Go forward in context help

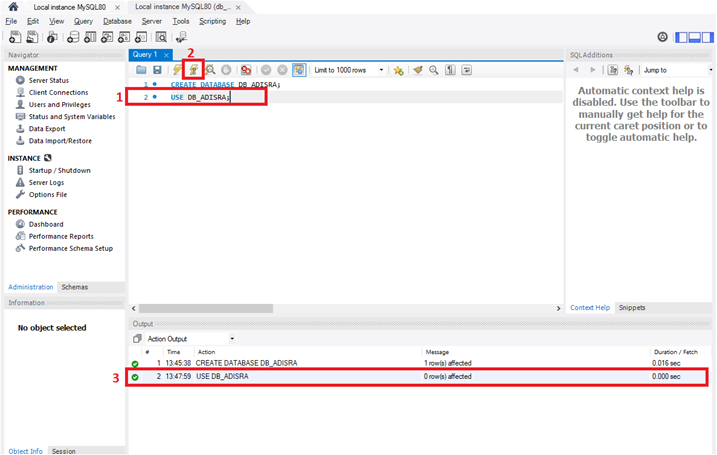(593, 70)
